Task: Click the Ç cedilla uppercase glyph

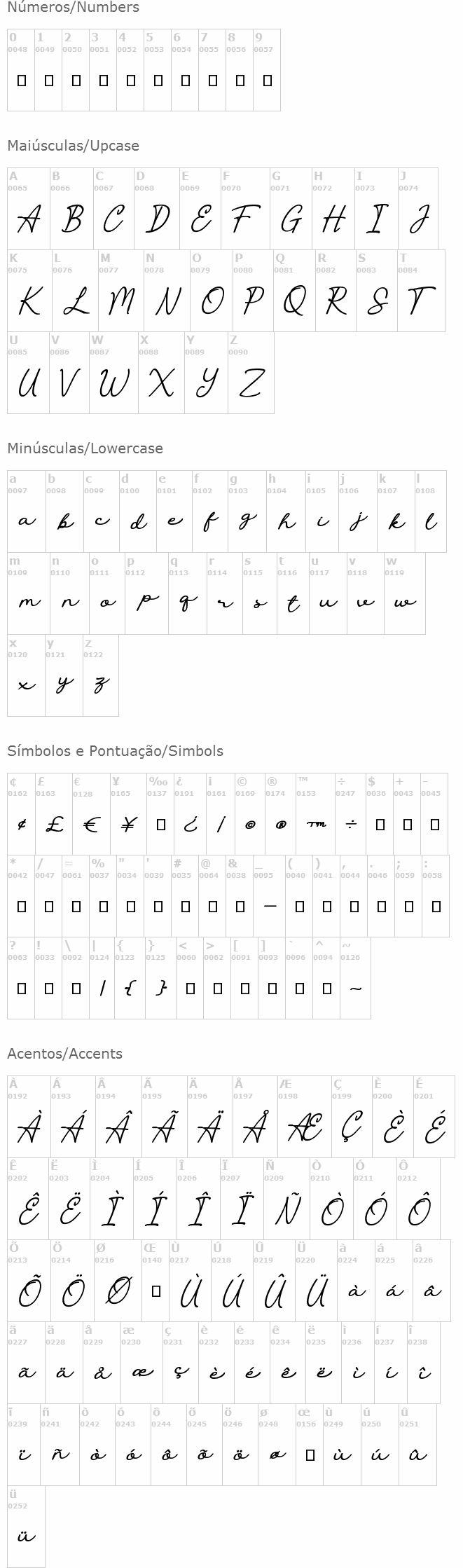Action: pos(351,1127)
